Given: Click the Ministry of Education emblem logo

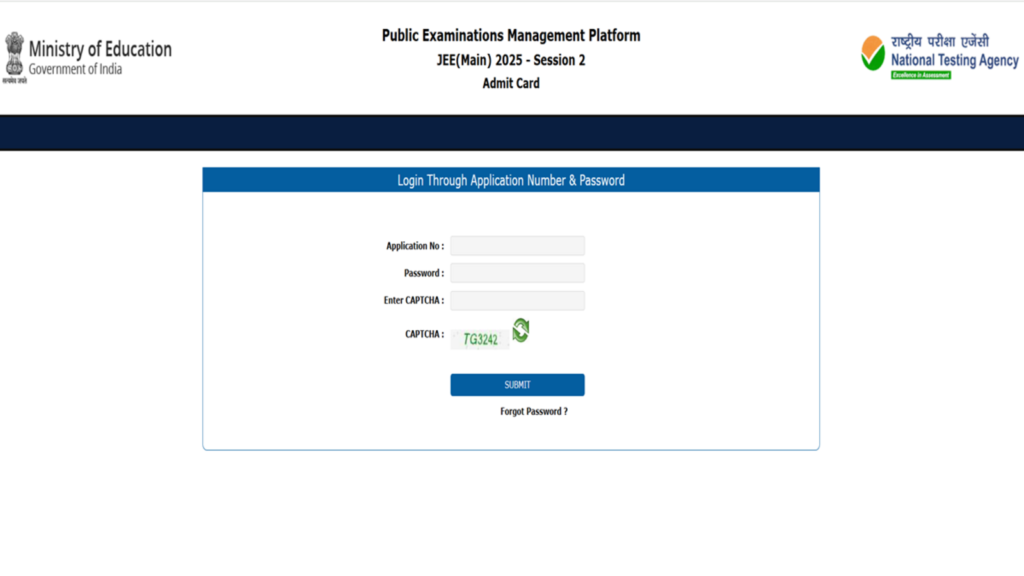Looking at the screenshot, I should click(x=14, y=57).
